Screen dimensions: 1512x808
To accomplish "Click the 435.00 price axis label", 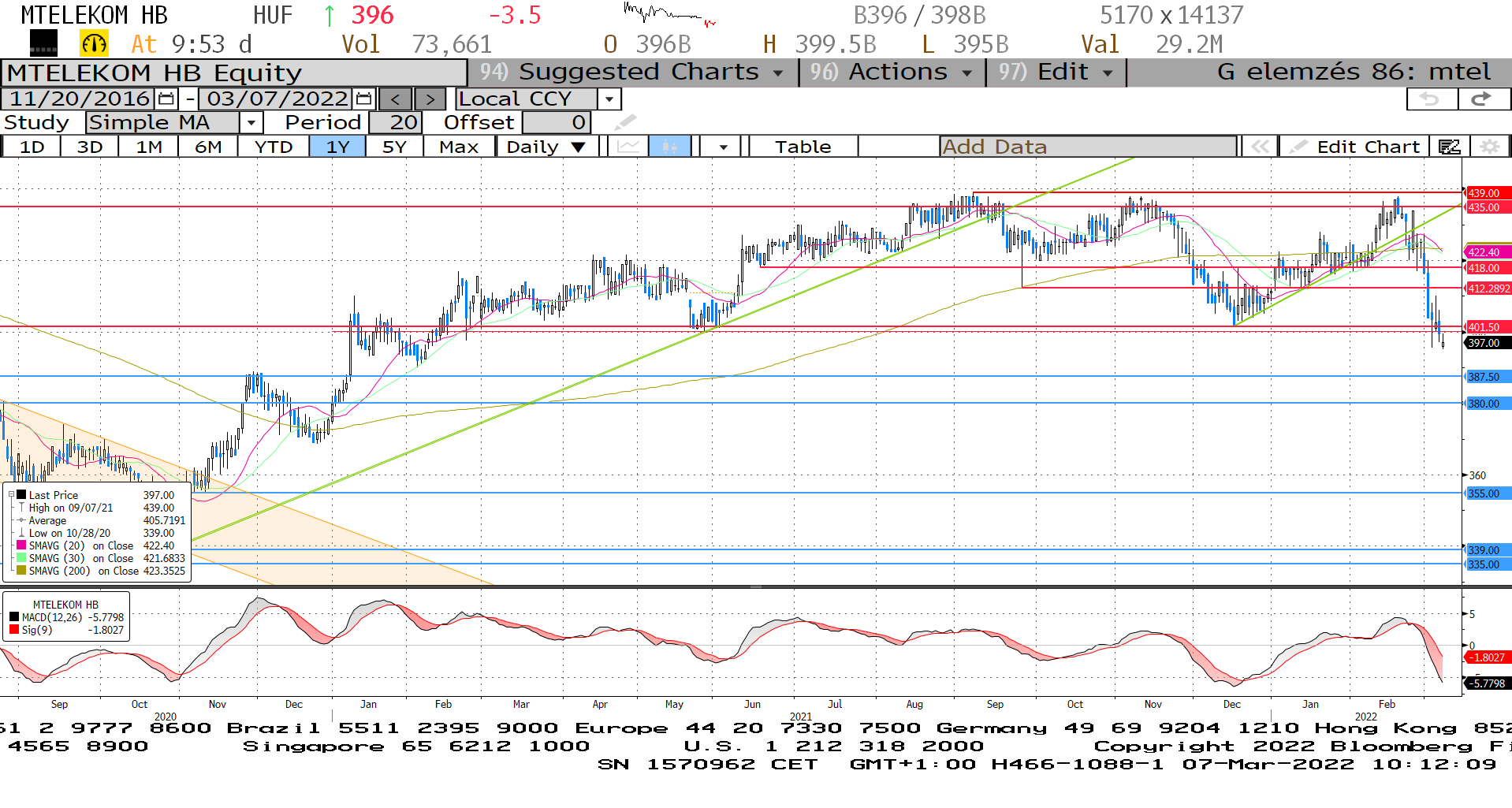I will [1488, 207].
